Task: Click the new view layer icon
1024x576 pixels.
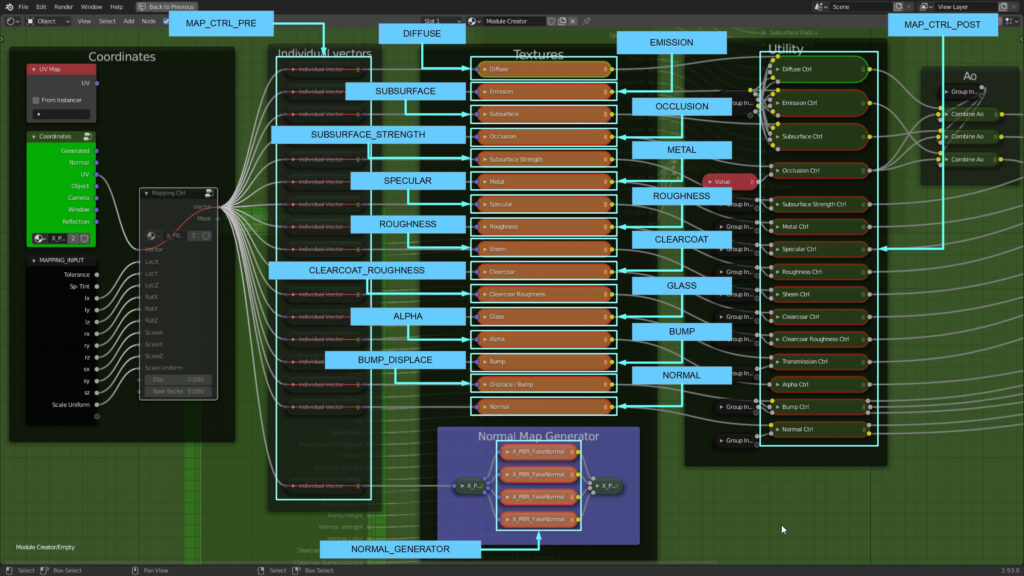Action: [1003, 7]
